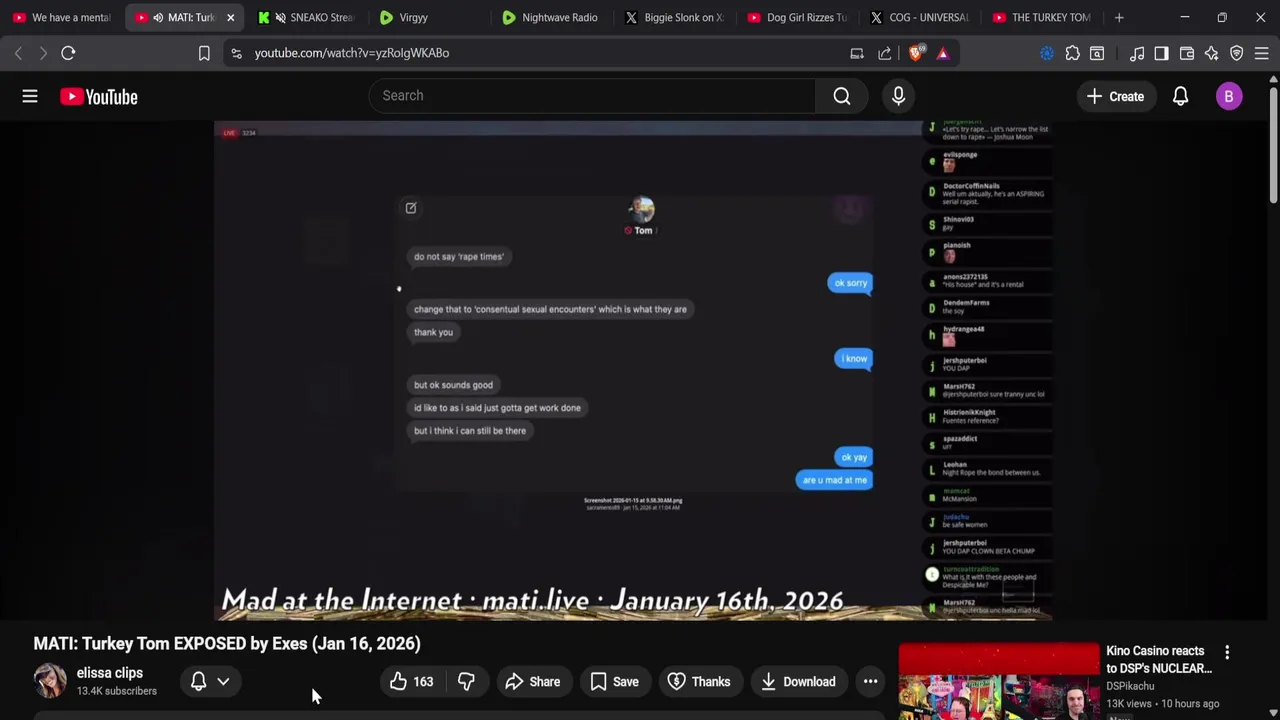
Task: Download the video
Action: click(x=798, y=682)
